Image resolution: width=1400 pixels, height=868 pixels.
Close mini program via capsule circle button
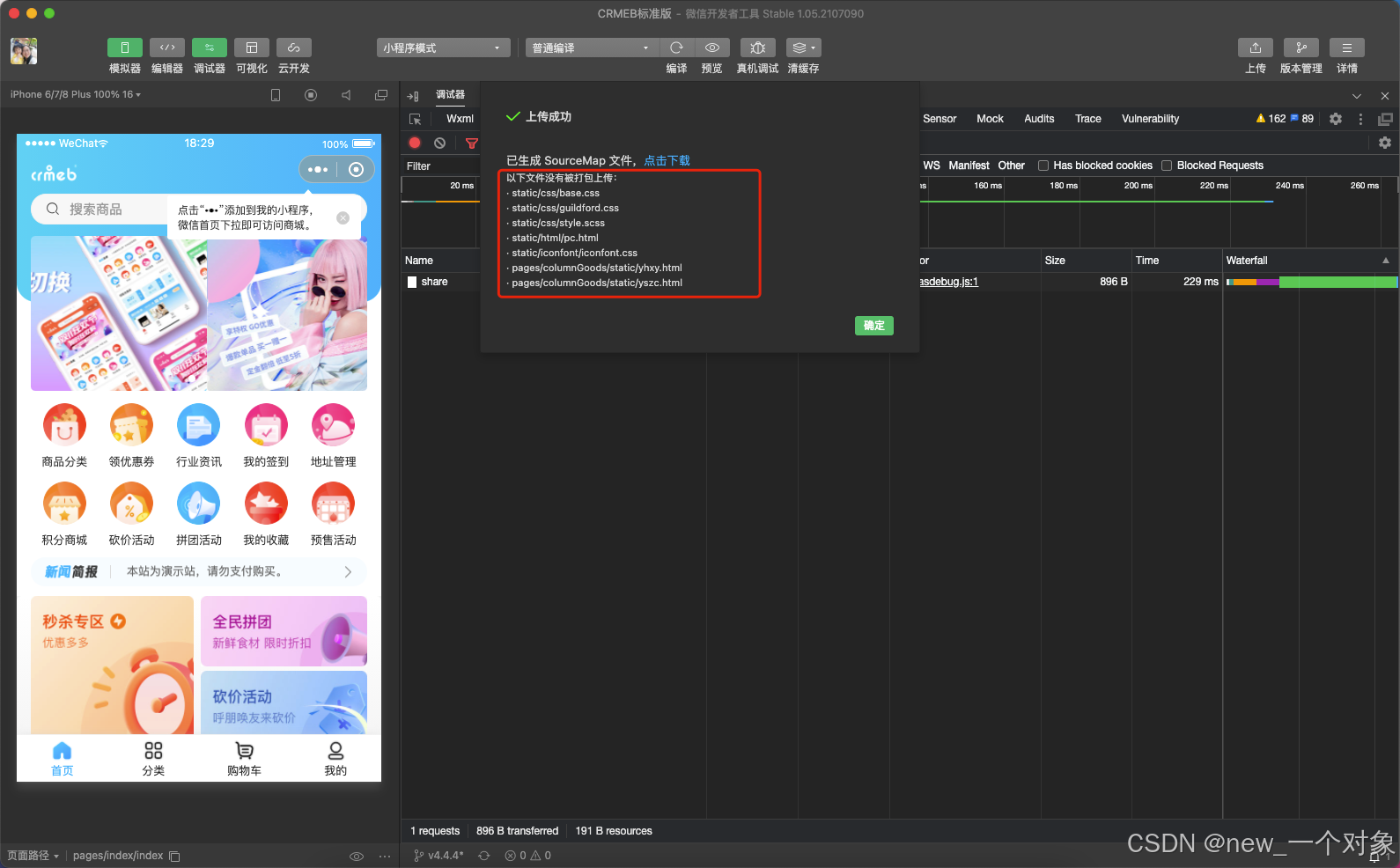click(356, 169)
